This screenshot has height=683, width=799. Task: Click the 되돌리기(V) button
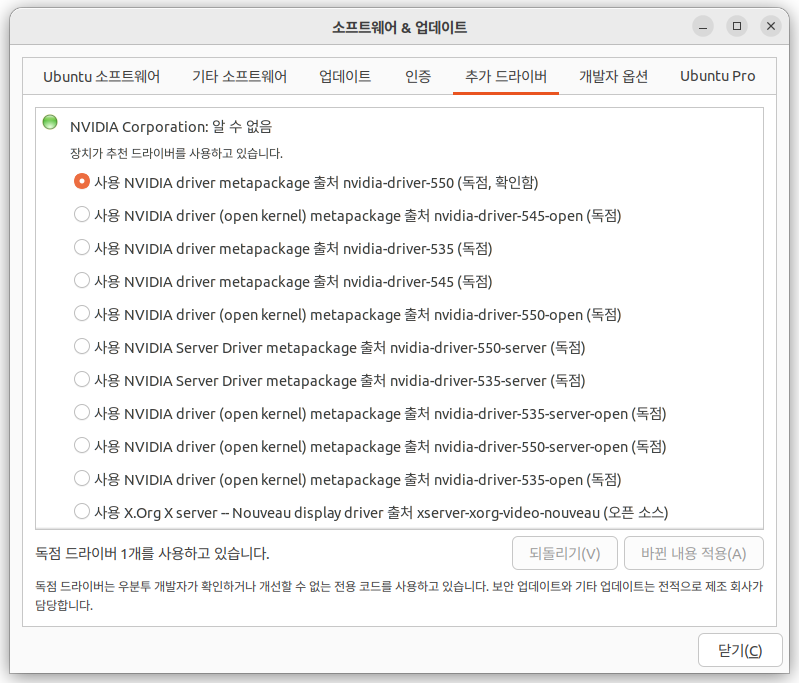click(565, 553)
